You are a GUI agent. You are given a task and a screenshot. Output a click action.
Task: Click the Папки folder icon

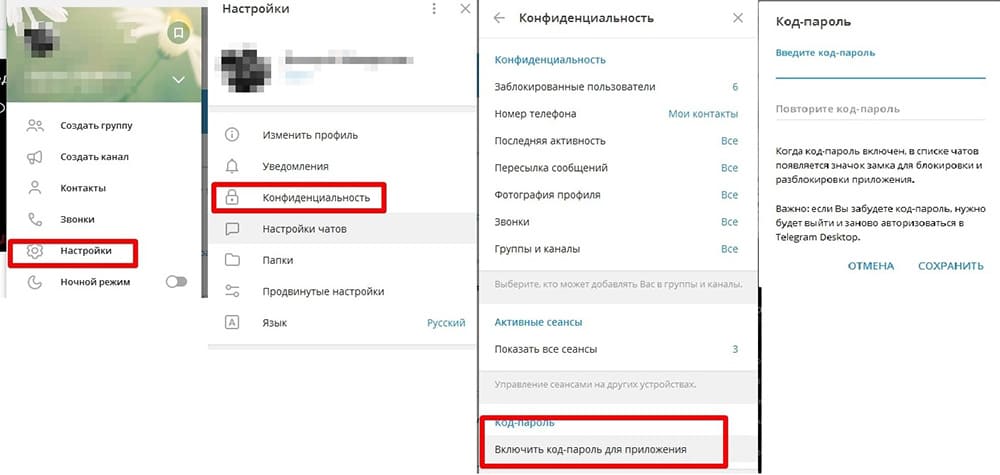point(232,260)
